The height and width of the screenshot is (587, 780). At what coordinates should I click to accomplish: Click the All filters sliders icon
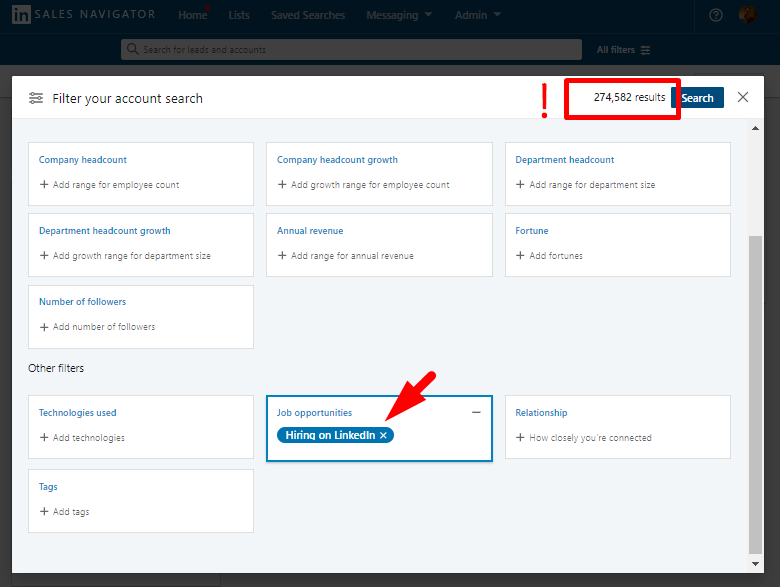coord(645,50)
